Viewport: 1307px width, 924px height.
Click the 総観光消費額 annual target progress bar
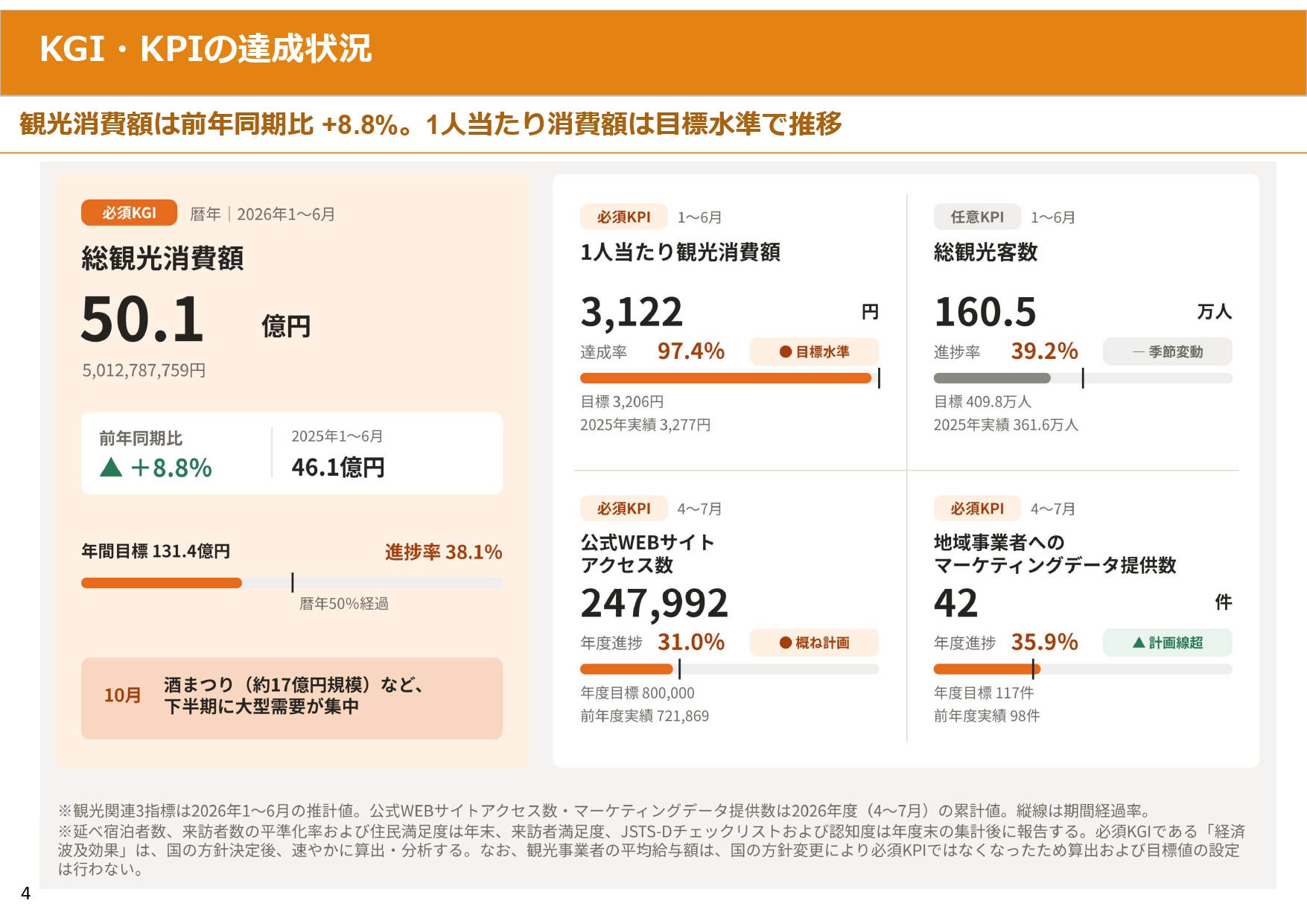click(292, 583)
